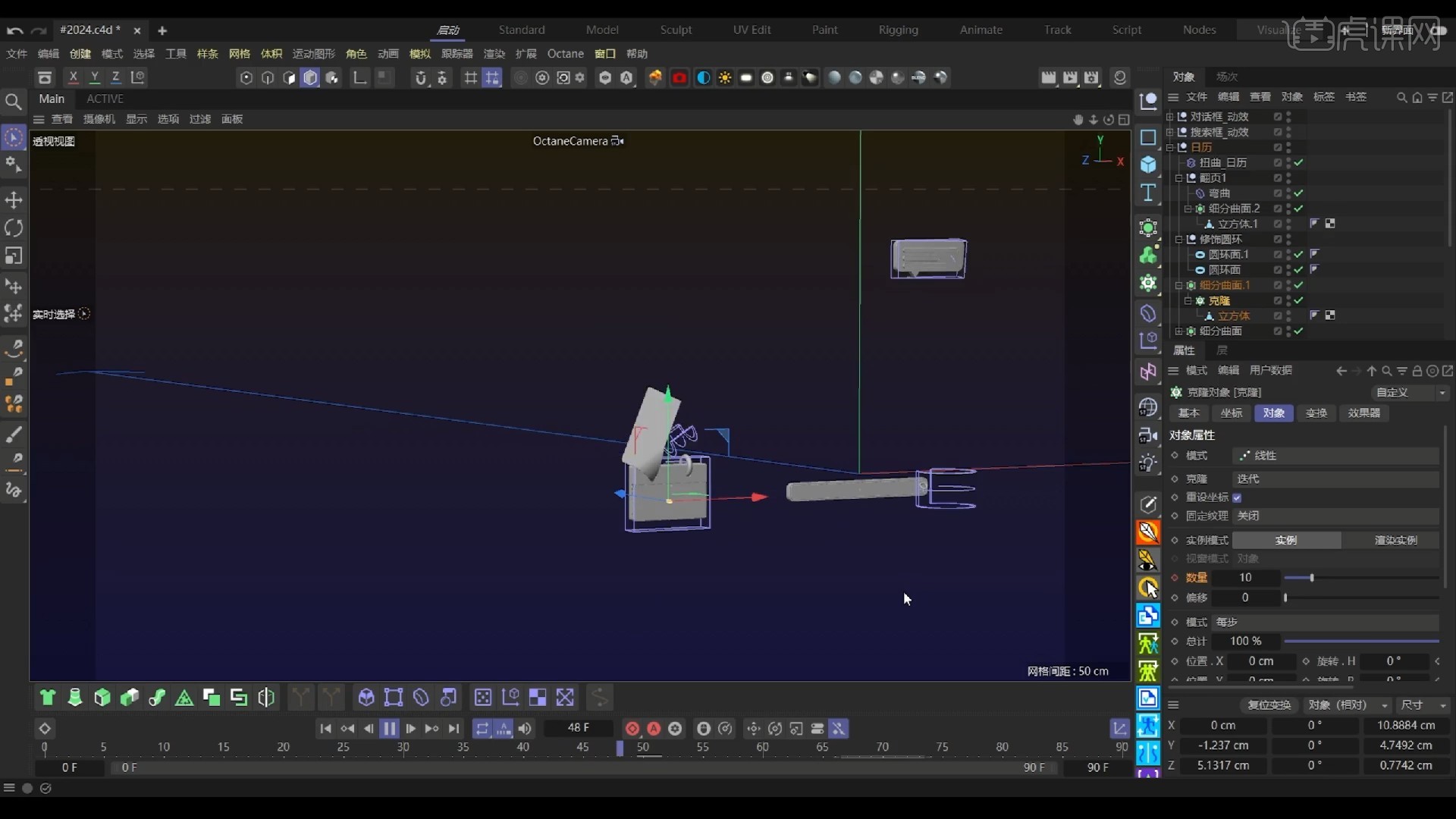Toggle 重设坐标 checkbox
The image size is (1456, 819).
[1237, 497]
